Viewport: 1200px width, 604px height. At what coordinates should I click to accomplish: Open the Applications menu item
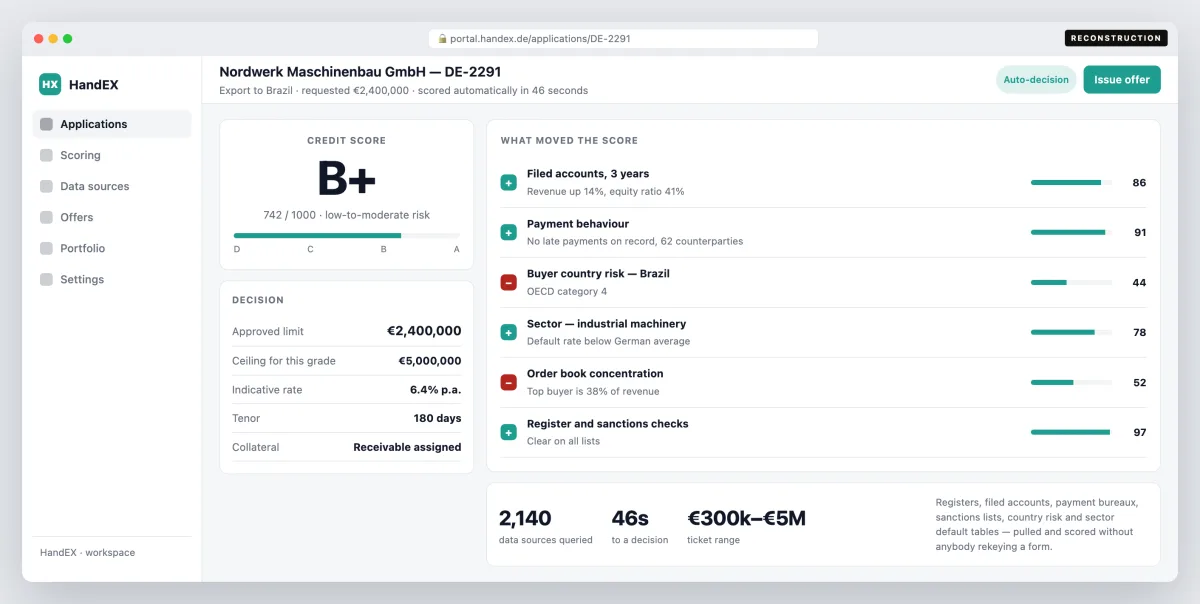pyautogui.click(x=112, y=124)
